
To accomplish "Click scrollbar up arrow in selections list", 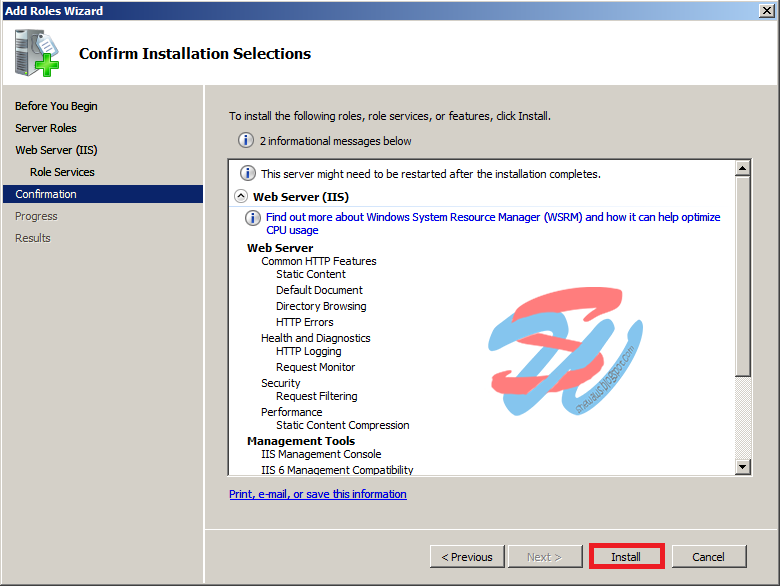I will (742, 168).
